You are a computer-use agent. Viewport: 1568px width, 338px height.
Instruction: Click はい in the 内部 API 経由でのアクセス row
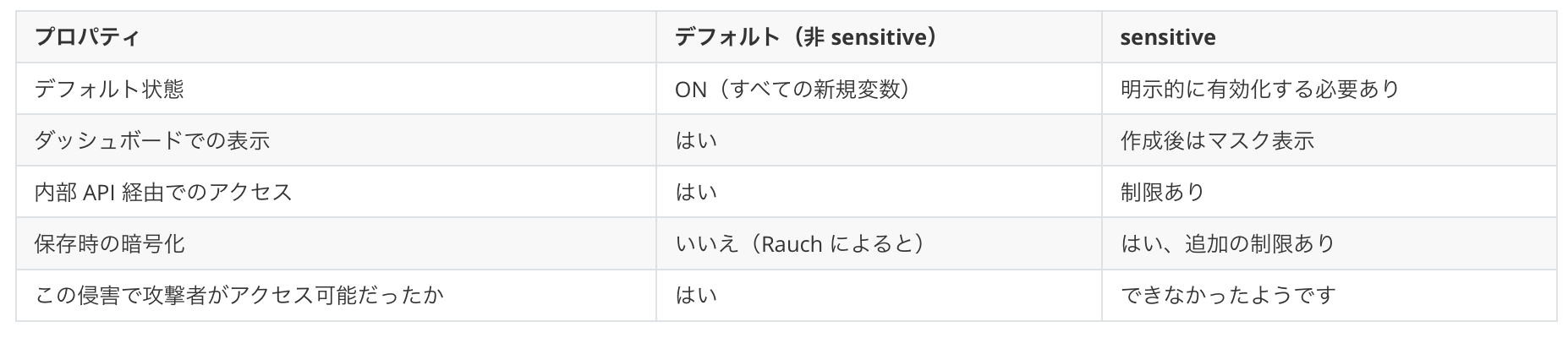point(696,192)
